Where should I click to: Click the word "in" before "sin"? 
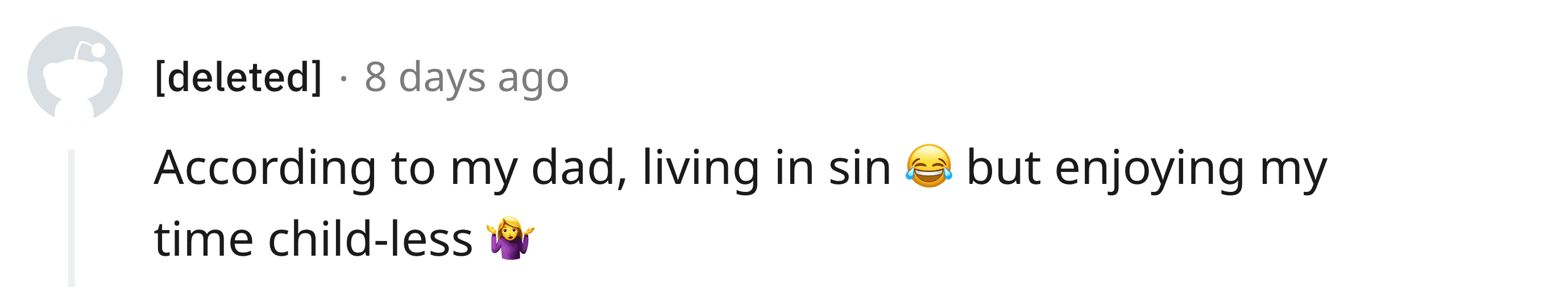click(794, 168)
